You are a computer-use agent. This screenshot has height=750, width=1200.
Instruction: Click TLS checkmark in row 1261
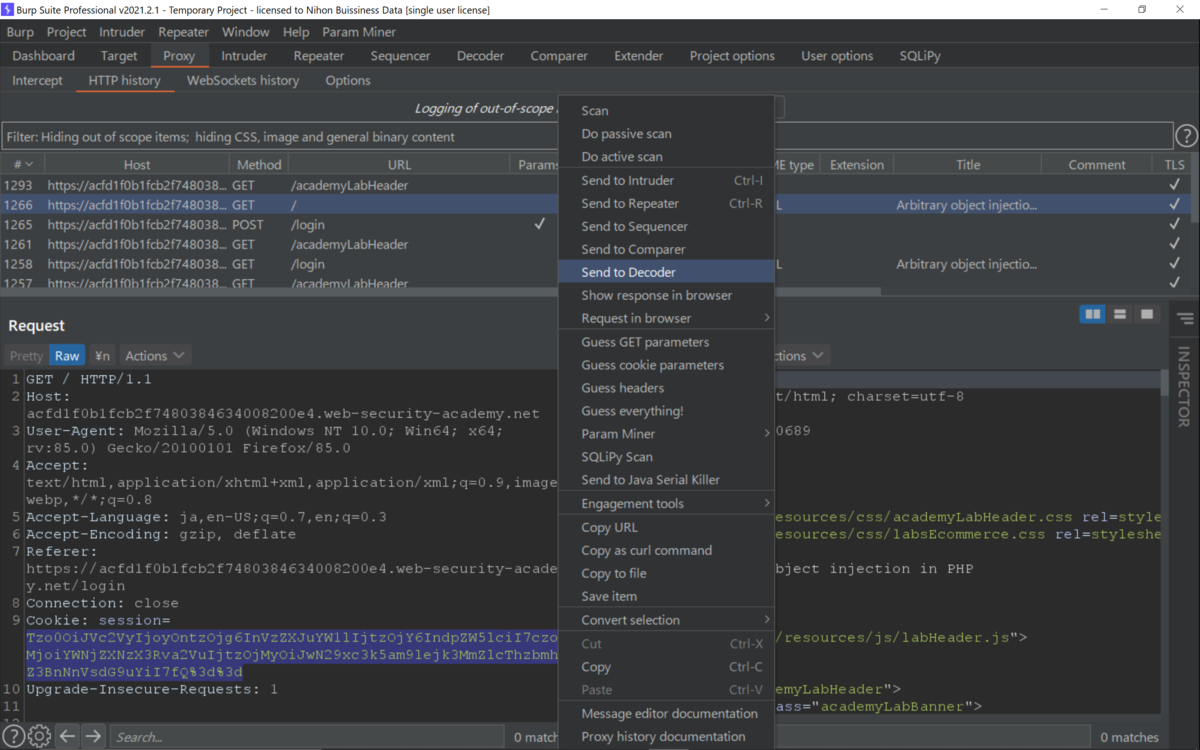click(1174, 245)
